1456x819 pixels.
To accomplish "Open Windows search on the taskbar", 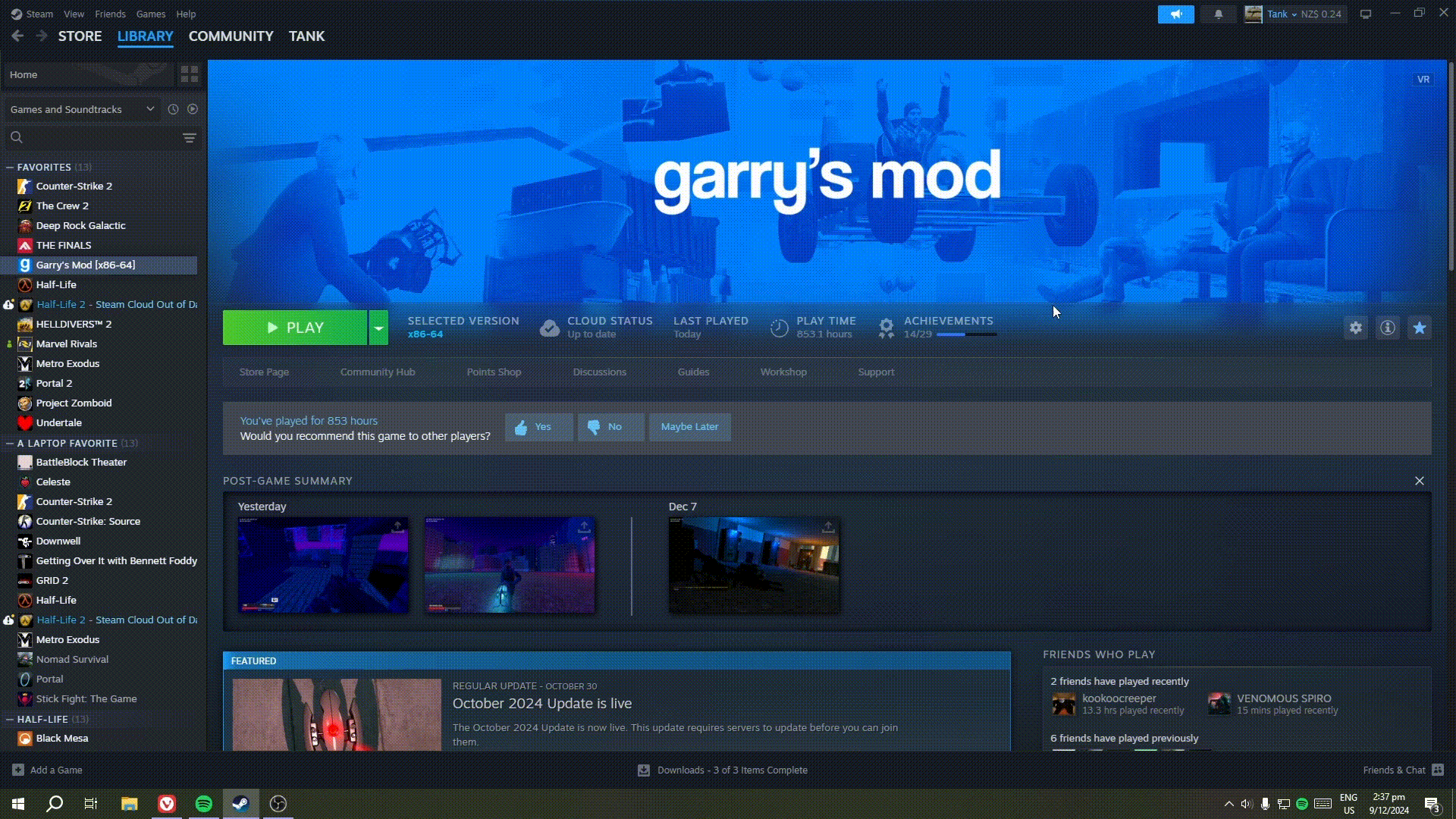I will pos(55,804).
